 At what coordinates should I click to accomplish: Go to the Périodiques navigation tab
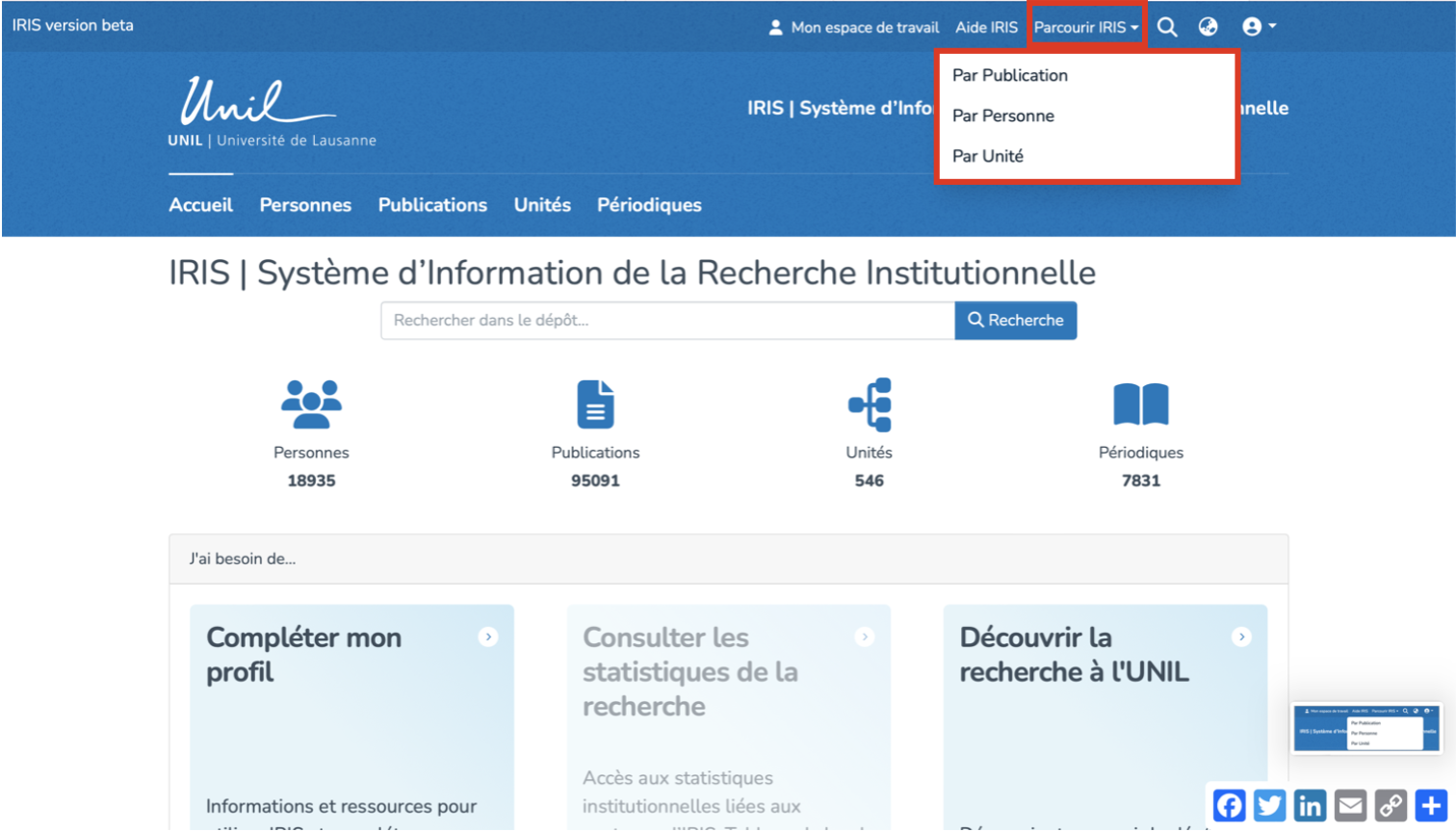point(648,205)
